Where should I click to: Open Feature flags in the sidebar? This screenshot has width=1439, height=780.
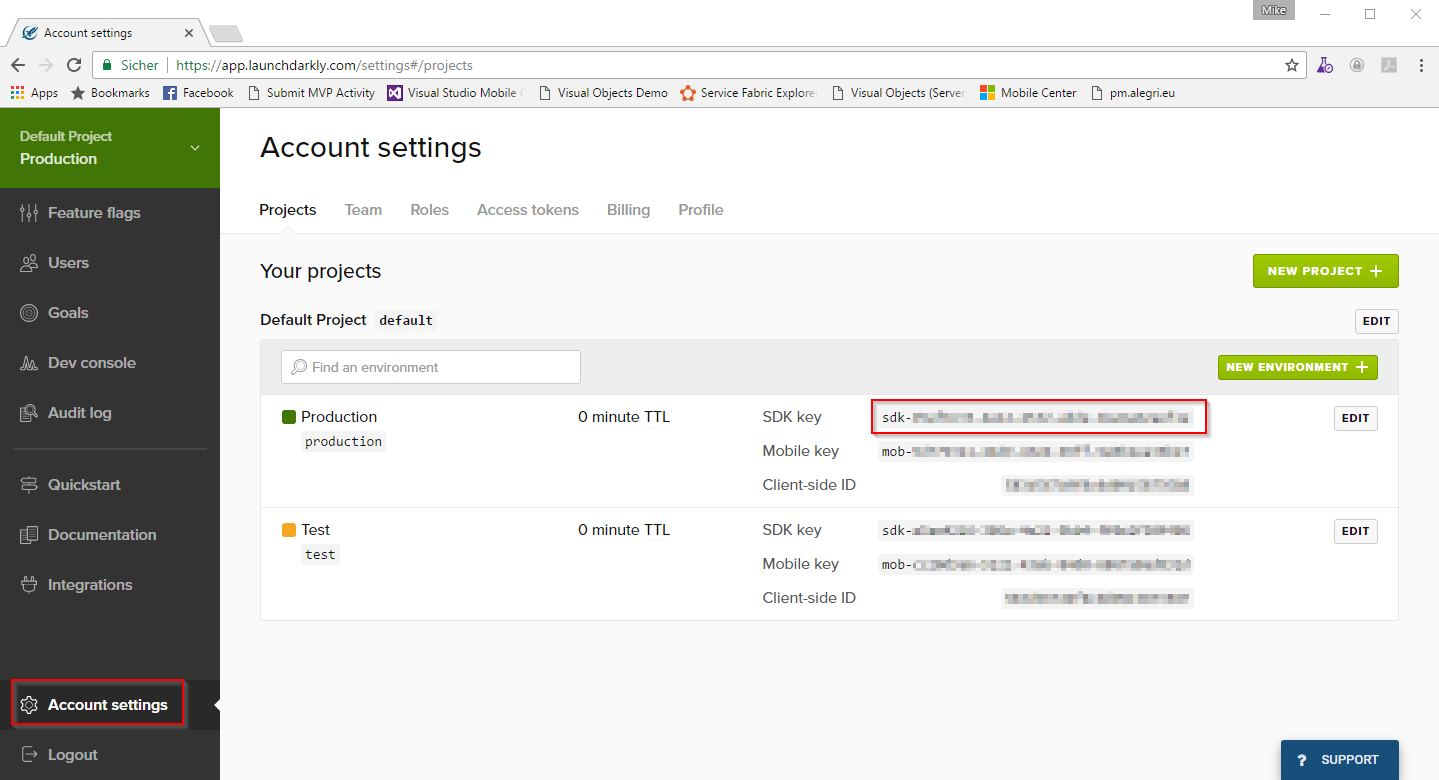point(80,213)
